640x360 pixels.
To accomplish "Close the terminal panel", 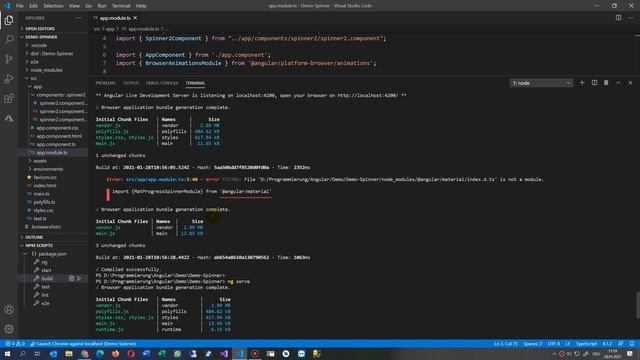I will click(630, 83).
